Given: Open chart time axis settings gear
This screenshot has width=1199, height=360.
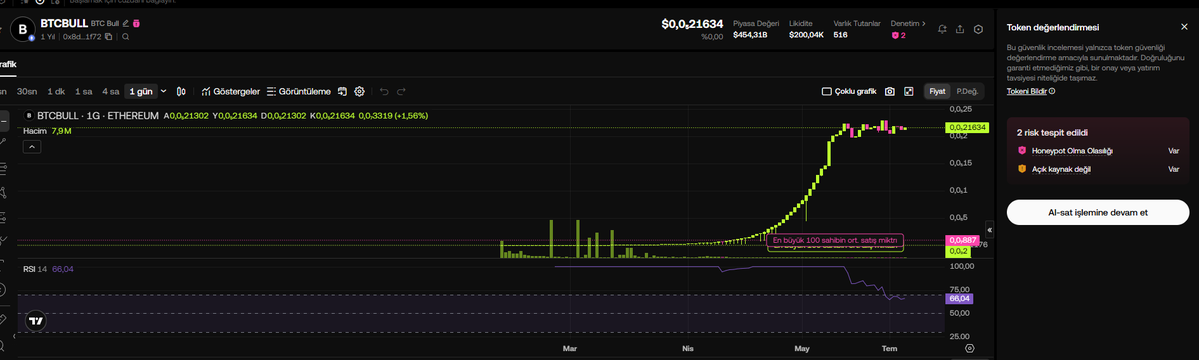Looking at the screenshot, I should click(970, 348).
